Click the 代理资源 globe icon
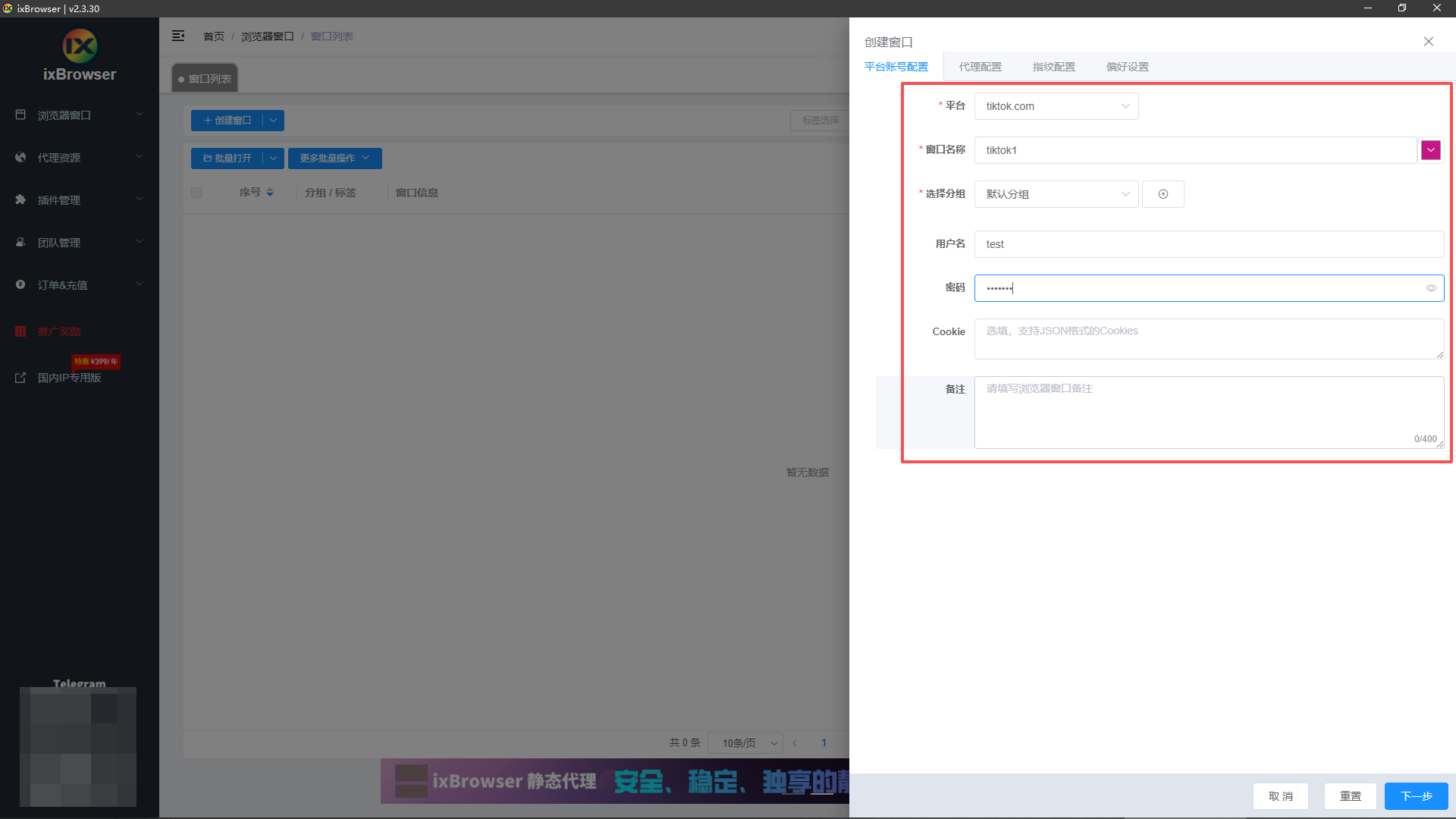The image size is (1456, 819). click(x=20, y=157)
